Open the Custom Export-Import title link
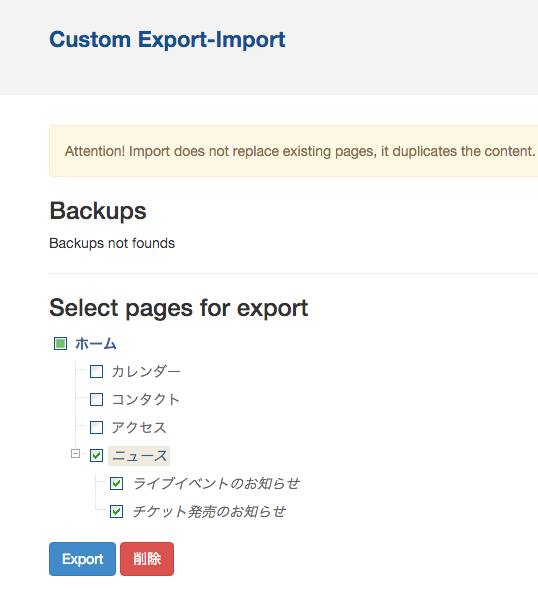This screenshot has height=592, width=538. 167,39
